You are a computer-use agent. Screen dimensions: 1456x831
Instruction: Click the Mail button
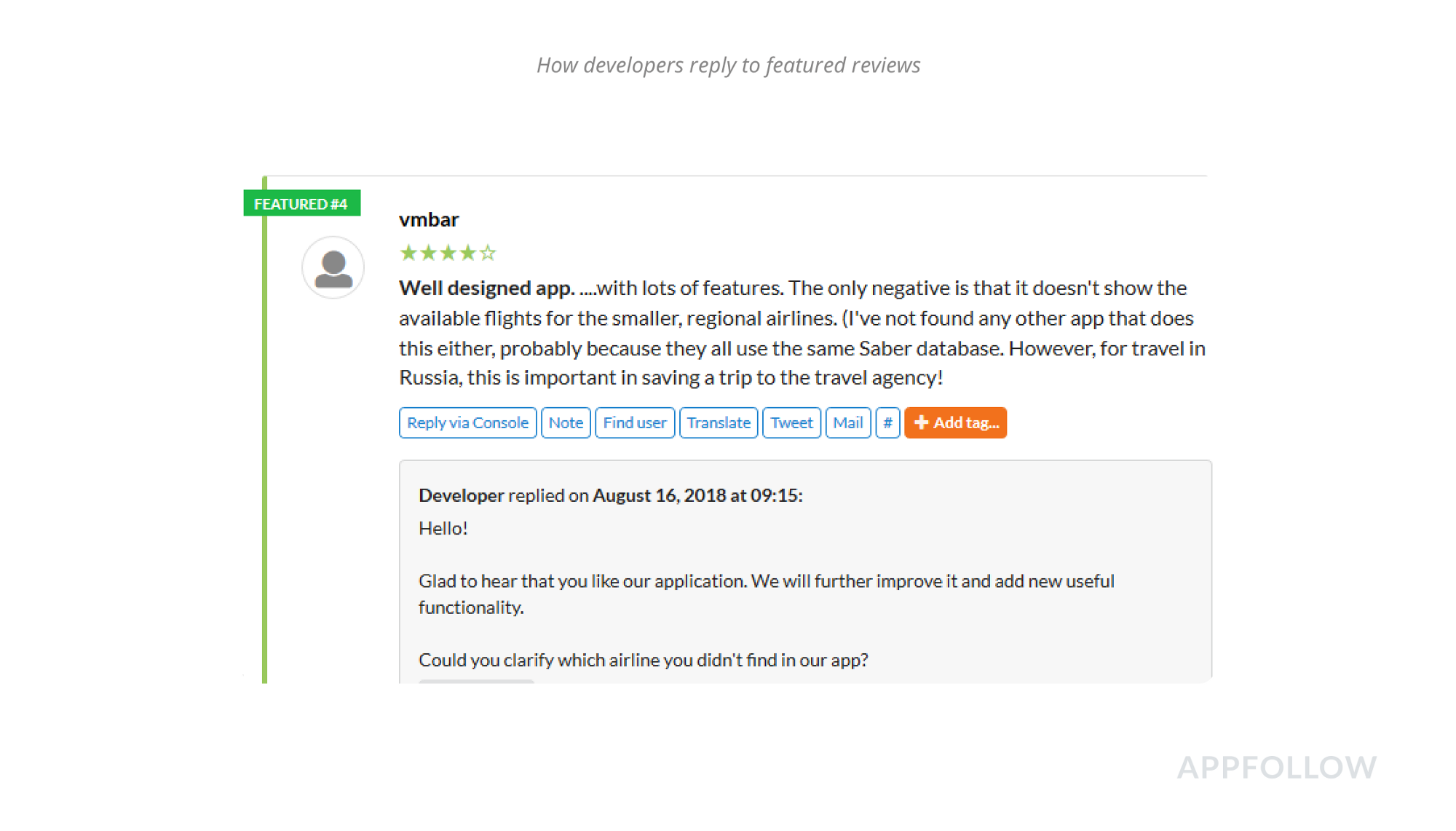pos(847,422)
